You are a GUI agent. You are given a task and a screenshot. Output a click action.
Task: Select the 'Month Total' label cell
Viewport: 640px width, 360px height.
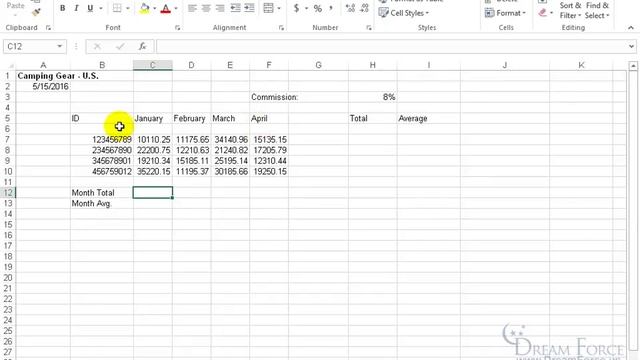pyautogui.click(x=102, y=193)
